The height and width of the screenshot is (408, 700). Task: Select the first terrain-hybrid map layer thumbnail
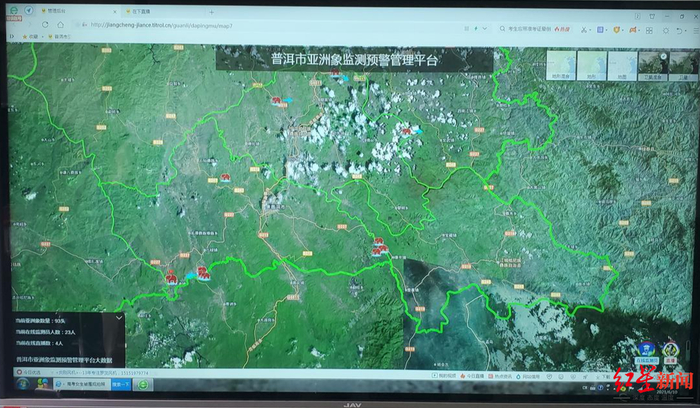point(561,65)
